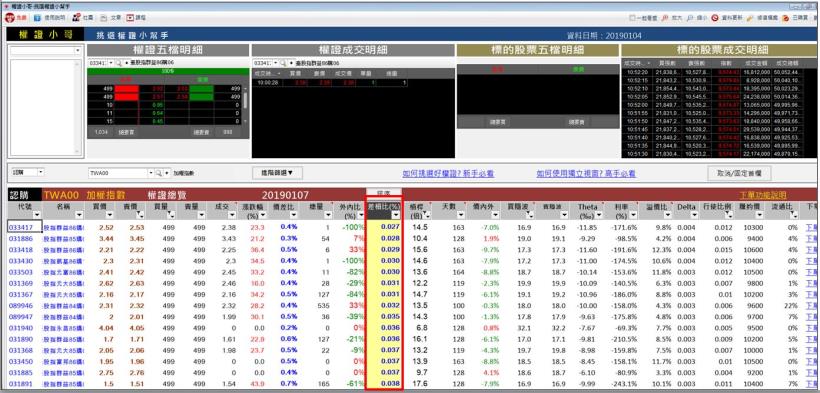Screen dimensions: 820x393
Task: Click the 資料更新 data refresh icon
Action: tap(715, 17)
